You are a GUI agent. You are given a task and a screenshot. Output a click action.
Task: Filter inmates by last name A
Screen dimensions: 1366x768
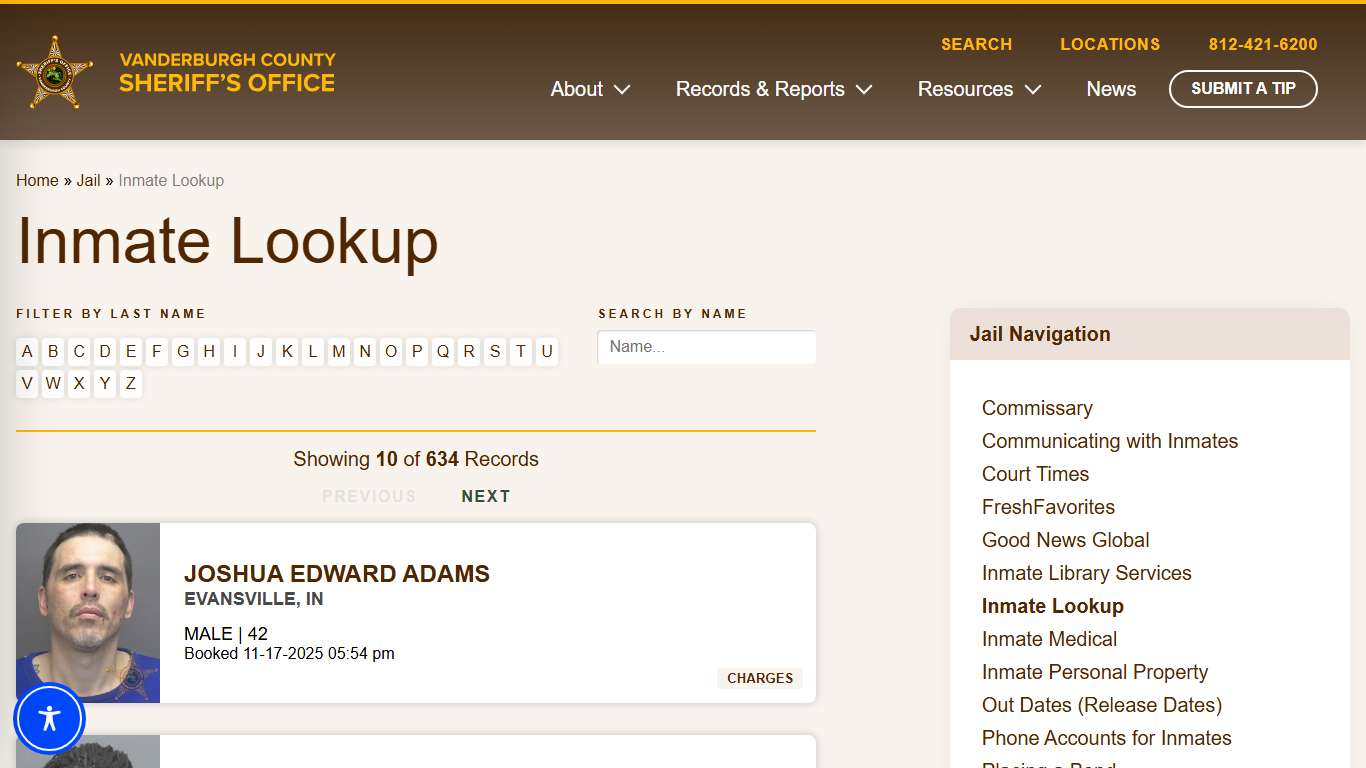tap(27, 352)
